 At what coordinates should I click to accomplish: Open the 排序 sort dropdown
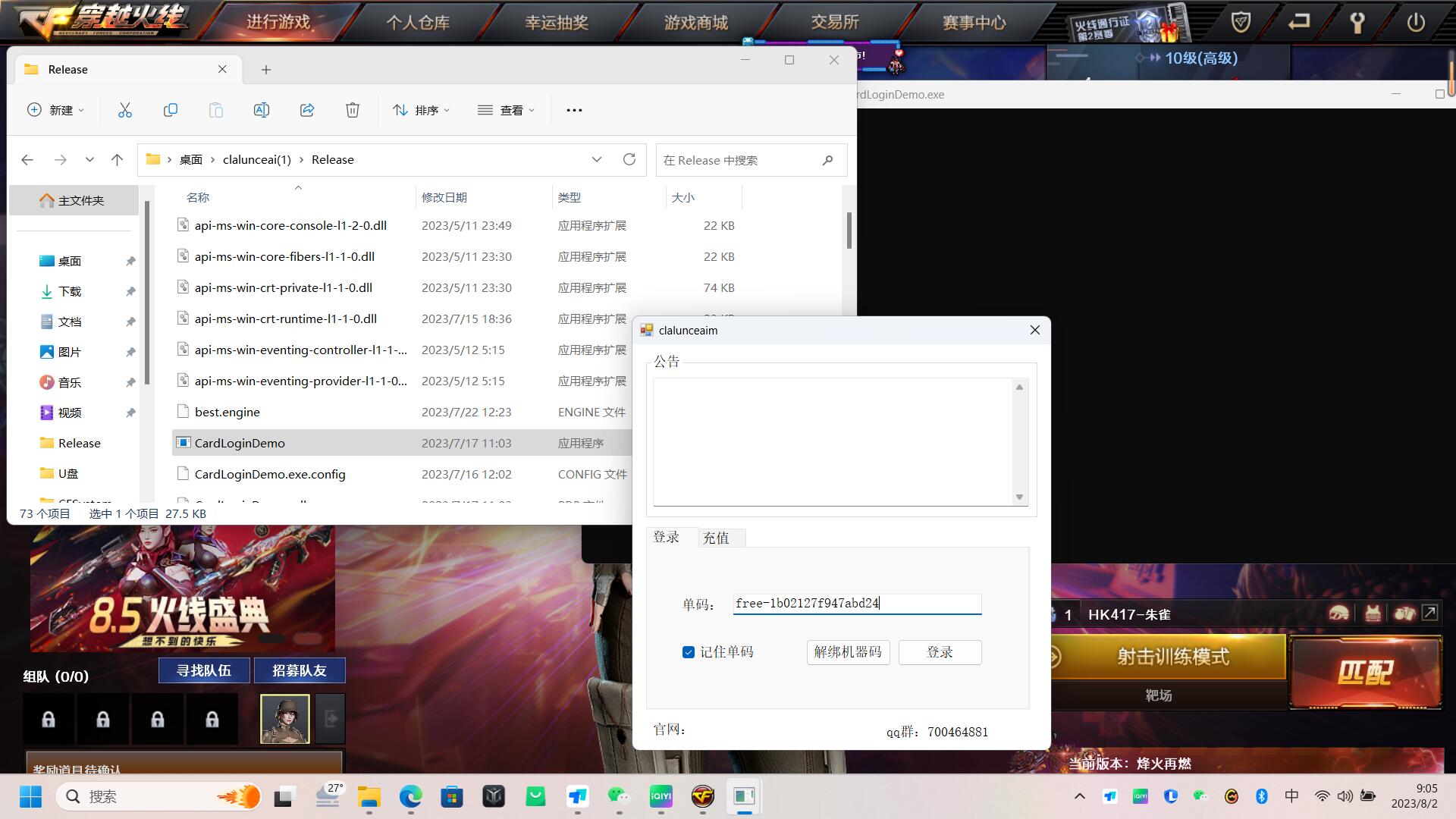pos(422,110)
